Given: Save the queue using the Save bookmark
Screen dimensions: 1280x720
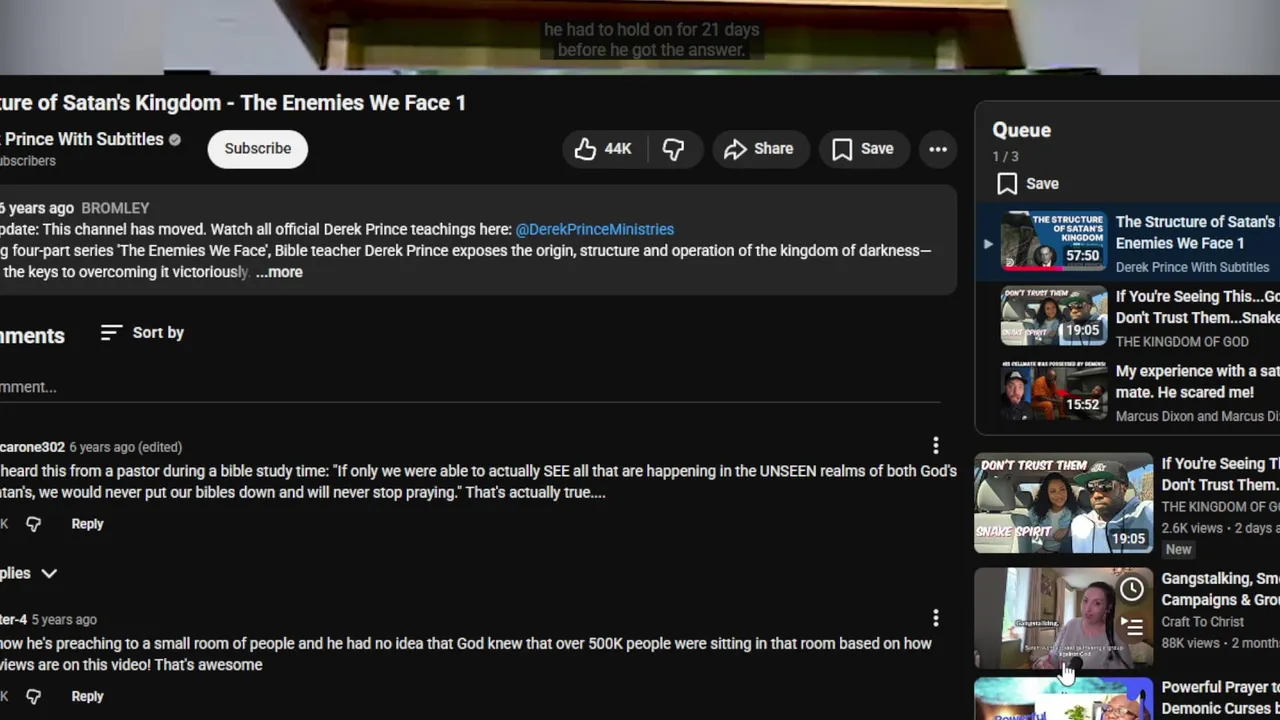Looking at the screenshot, I should (x=1028, y=184).
